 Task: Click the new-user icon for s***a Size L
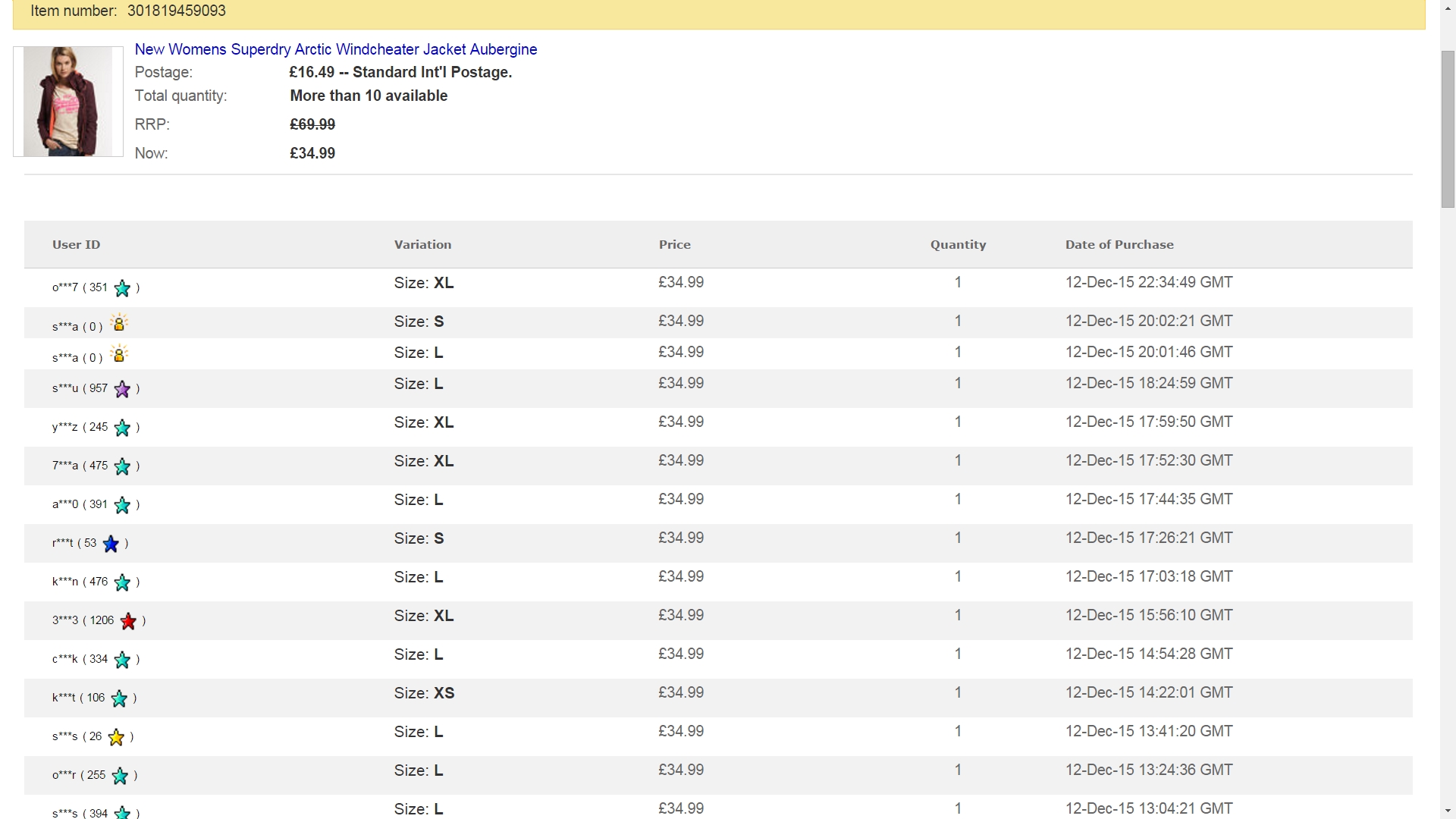119,354
